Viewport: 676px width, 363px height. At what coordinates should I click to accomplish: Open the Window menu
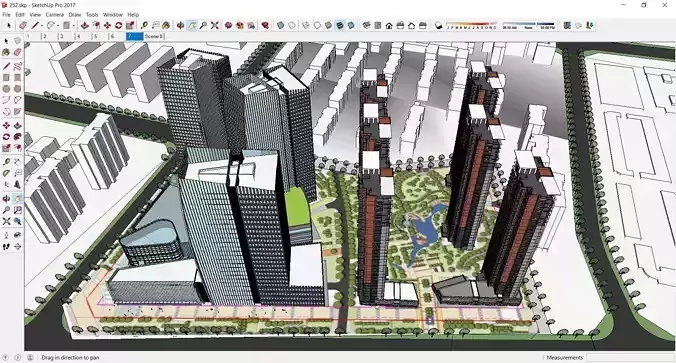click(113, 15)
